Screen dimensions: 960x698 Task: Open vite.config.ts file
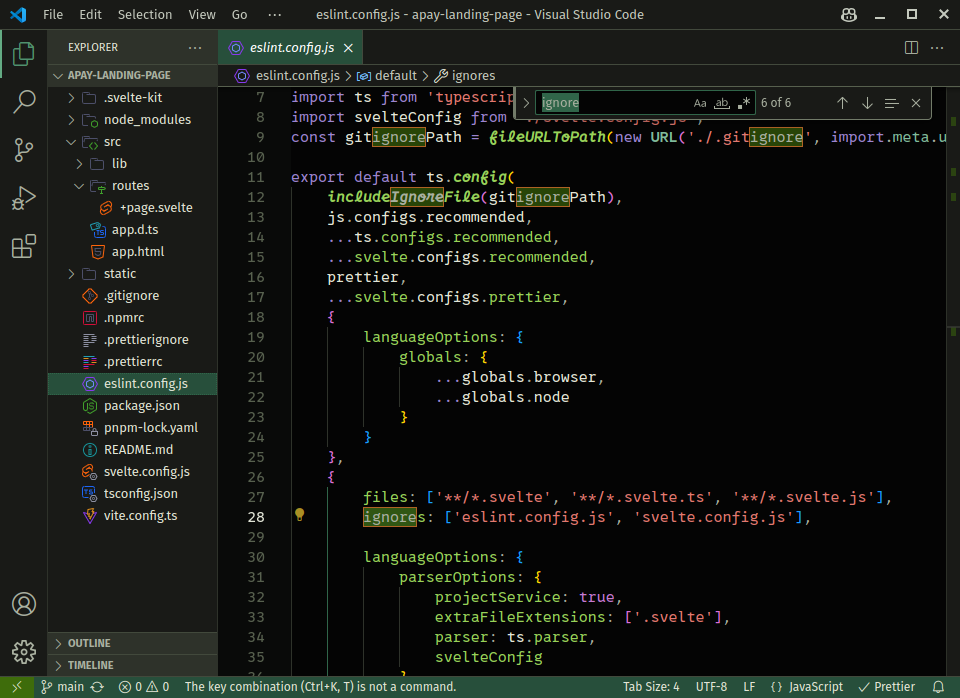click(133, 516)
